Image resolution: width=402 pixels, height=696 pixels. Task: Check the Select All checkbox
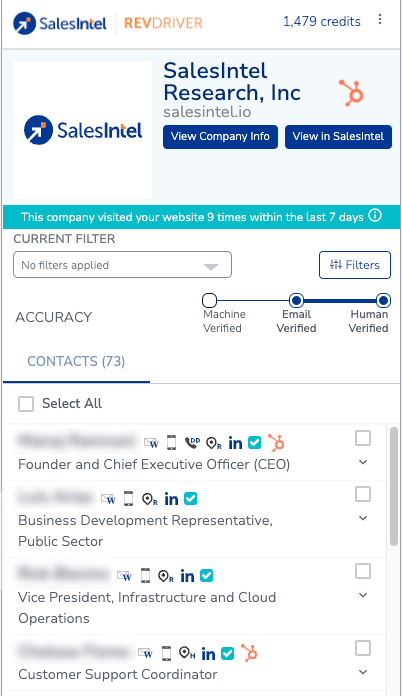[x=26, y=403]
